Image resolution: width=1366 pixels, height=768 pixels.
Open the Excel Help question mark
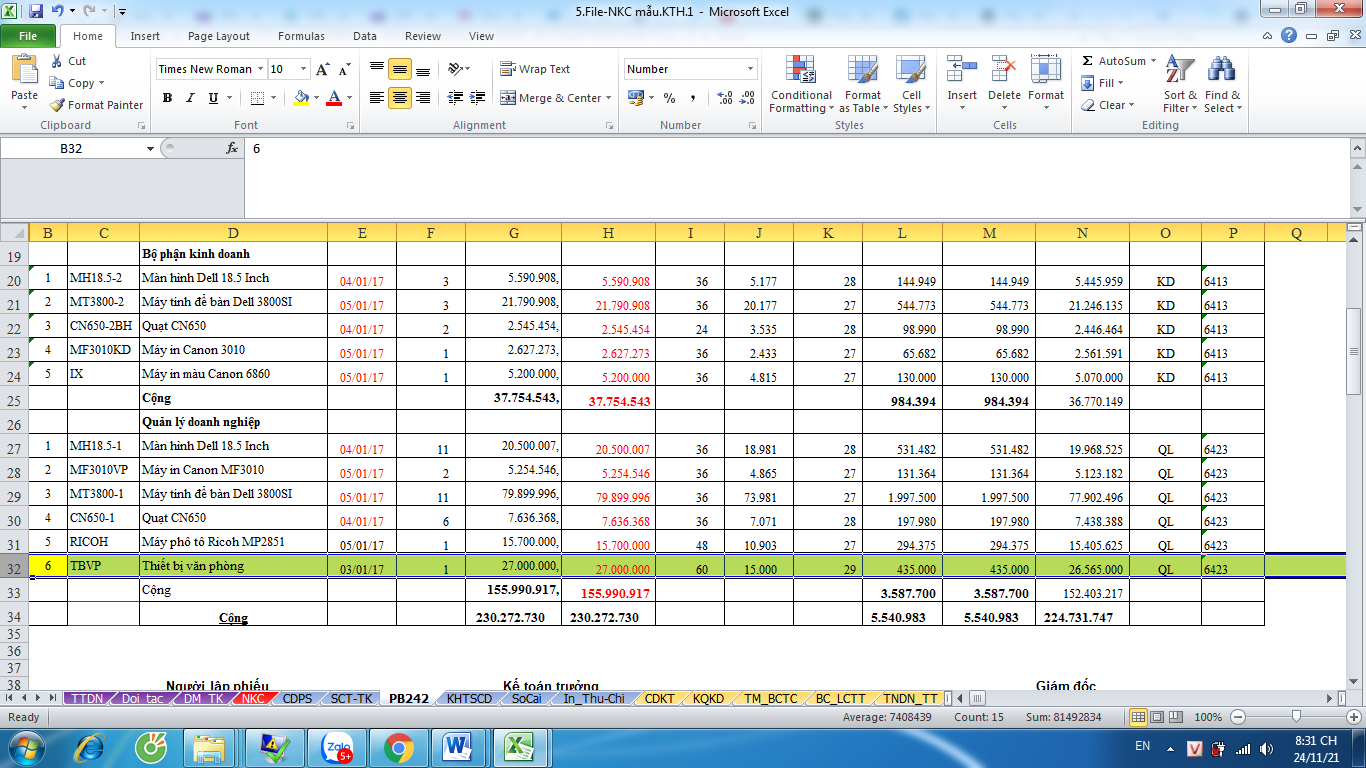[1290, 36]
